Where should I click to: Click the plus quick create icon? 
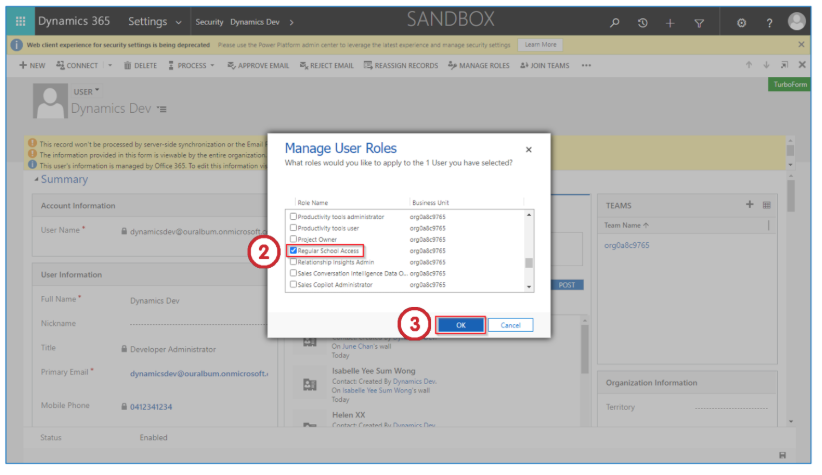click(x=670, y=22)
